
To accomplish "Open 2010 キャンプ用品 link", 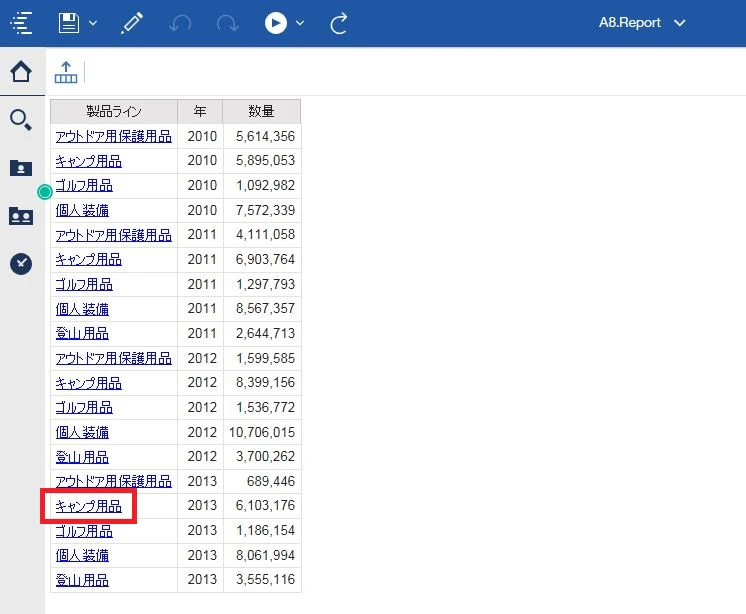I will click(88, 161).
